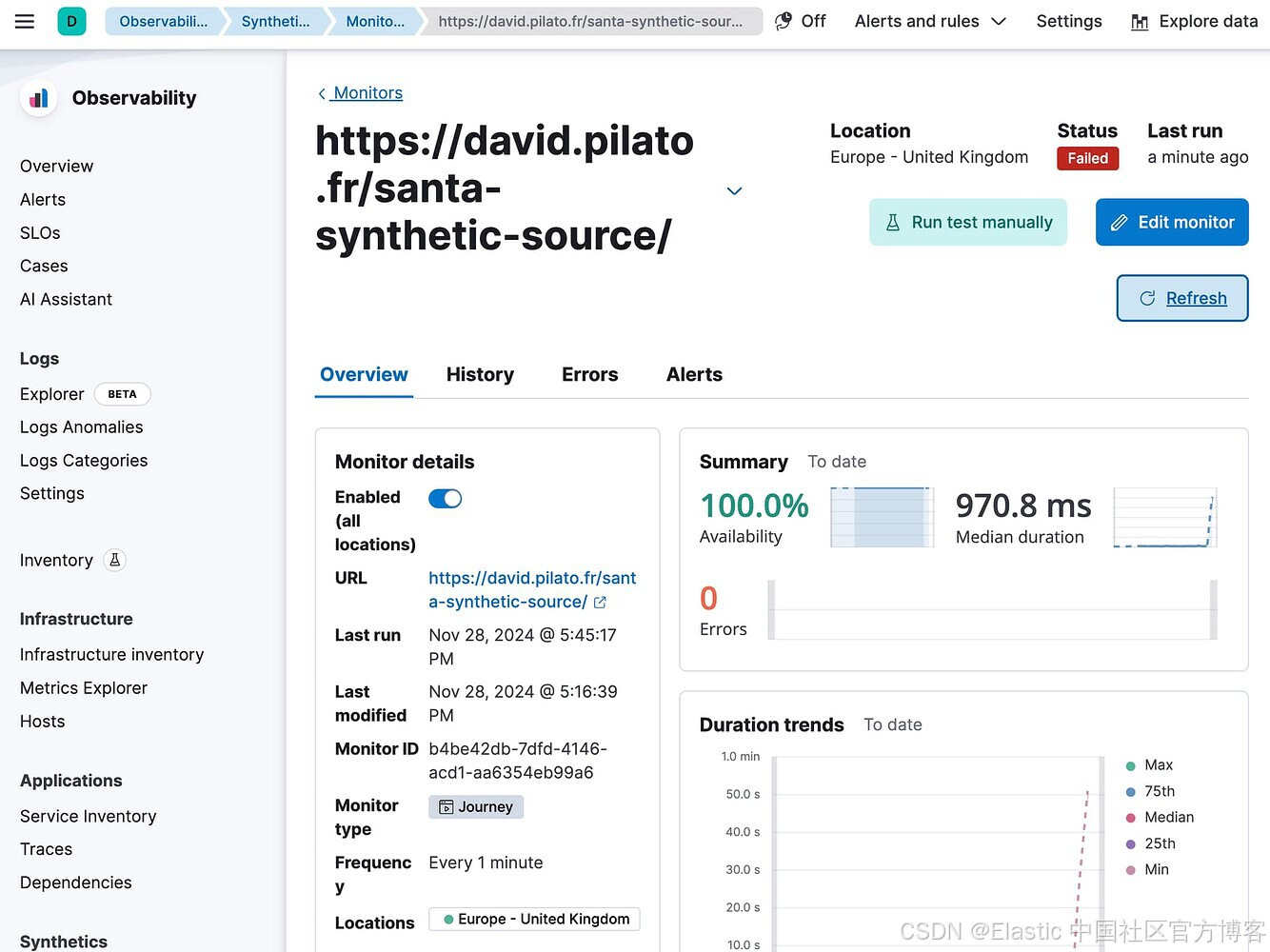This screenshot has height=952, width=1270.
Task: Open Service Inventory in the sidebar
Action: [89, 817]
